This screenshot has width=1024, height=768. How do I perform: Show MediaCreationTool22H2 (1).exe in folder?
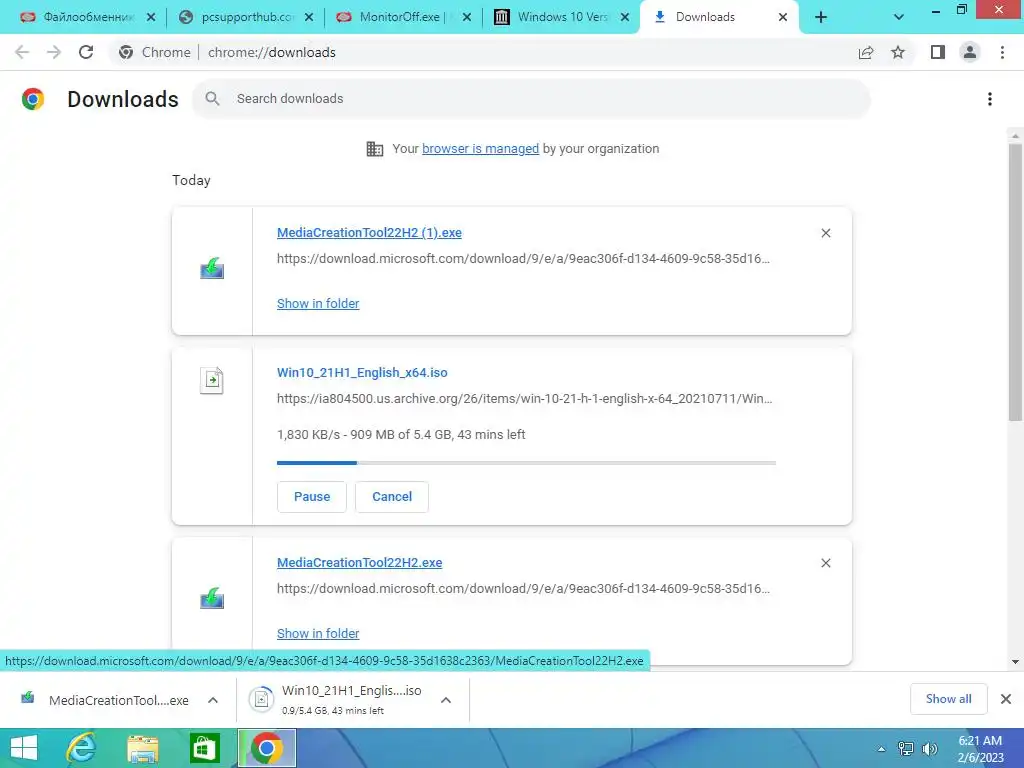coord(318,304)
